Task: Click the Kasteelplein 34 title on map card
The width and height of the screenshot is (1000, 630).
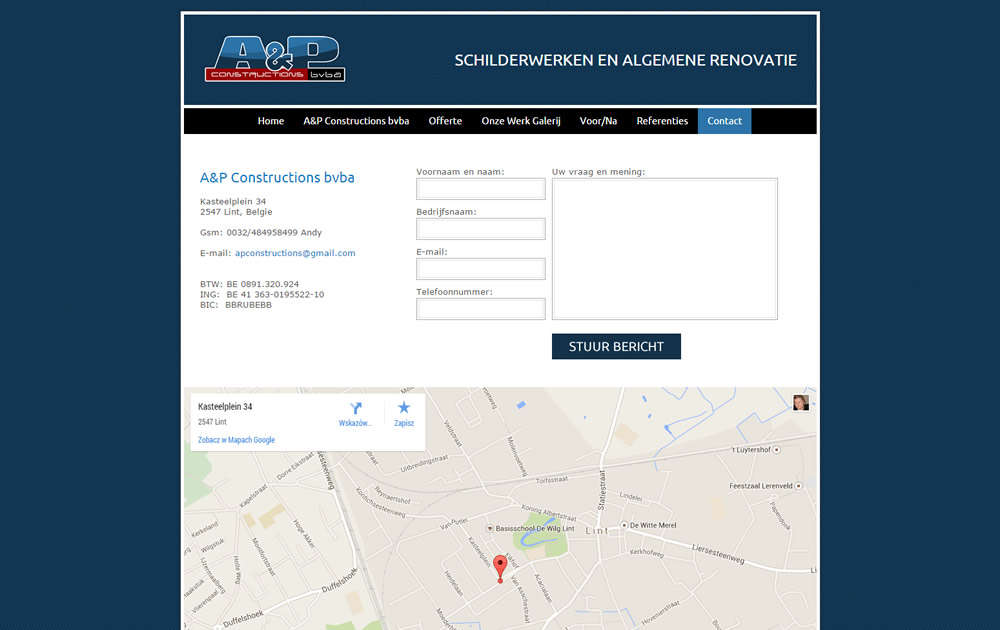Action: 225,407
